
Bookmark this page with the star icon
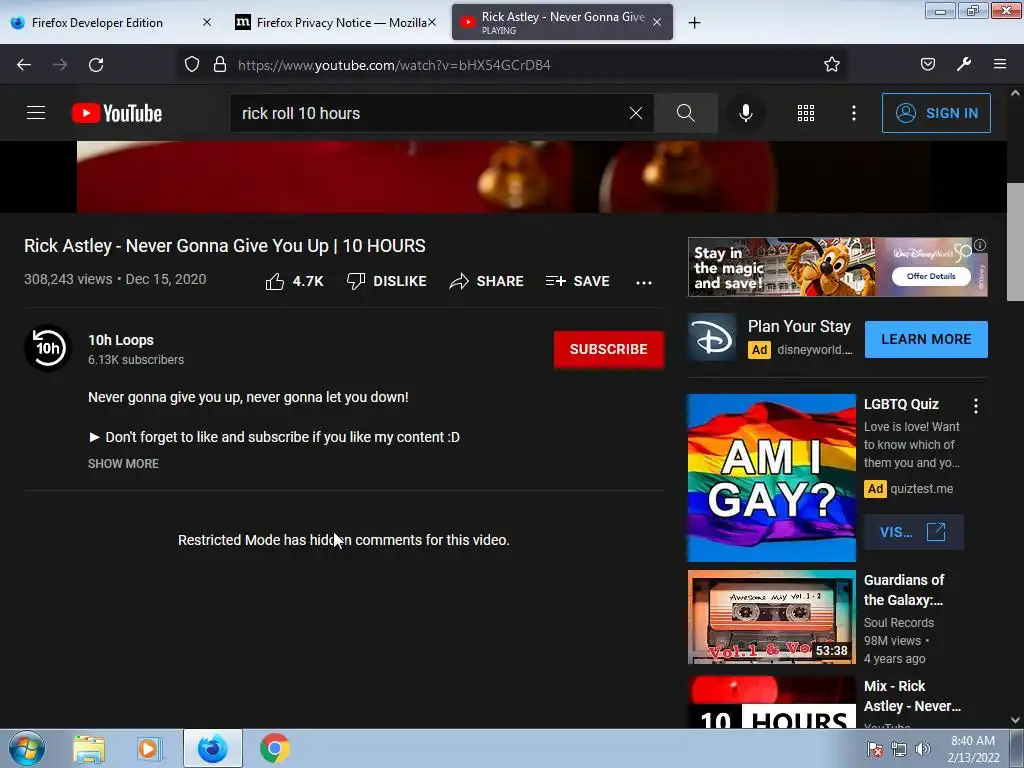tap(831, 64)
